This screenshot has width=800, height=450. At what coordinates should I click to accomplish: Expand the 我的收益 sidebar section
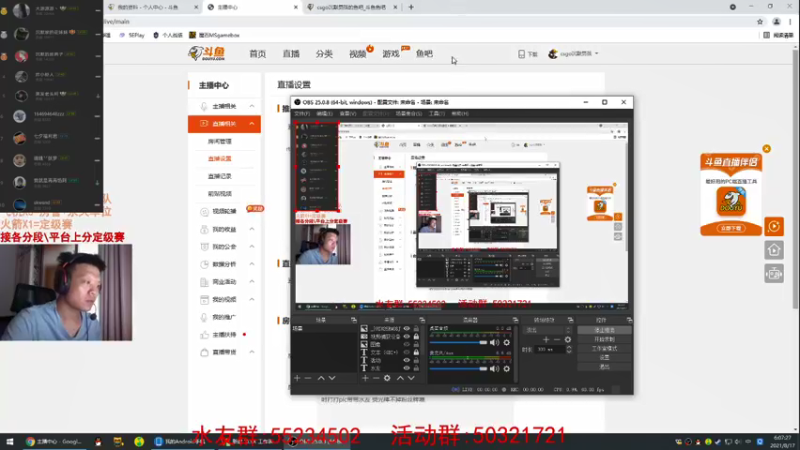252,229
